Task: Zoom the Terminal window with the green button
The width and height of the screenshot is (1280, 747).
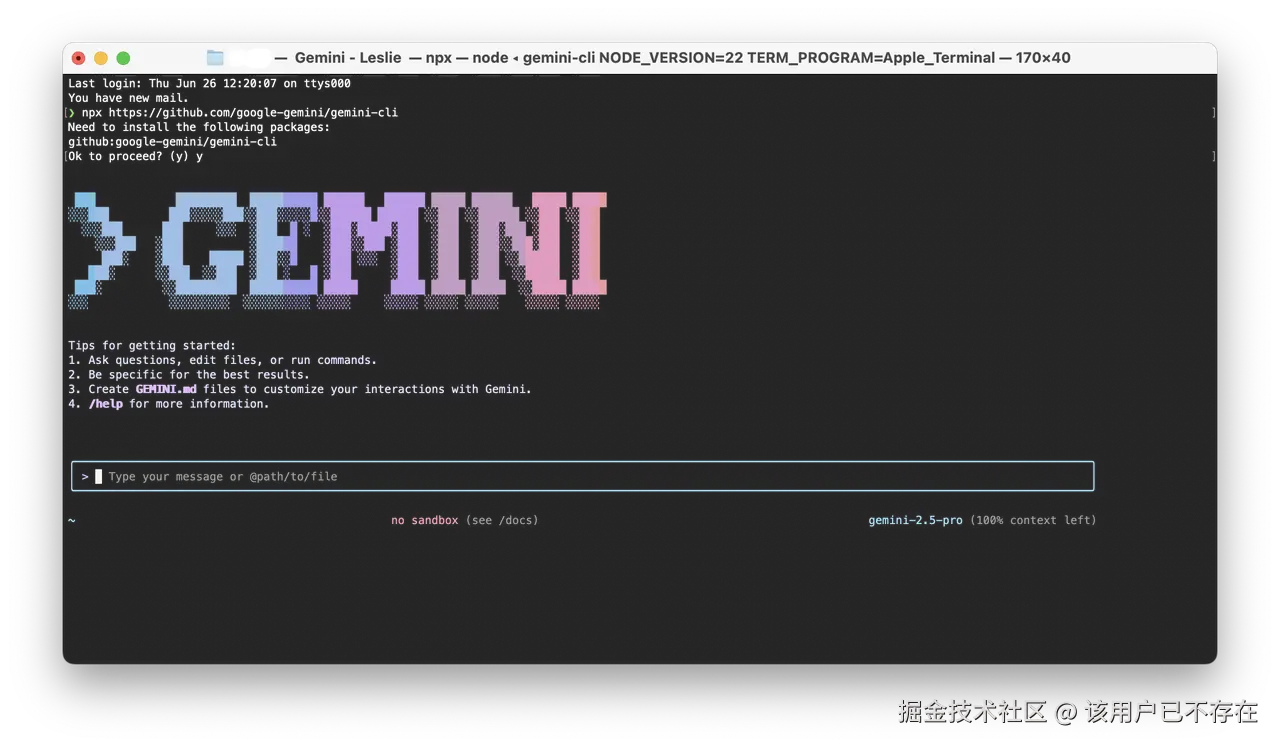Action: [x=123, y=58]
